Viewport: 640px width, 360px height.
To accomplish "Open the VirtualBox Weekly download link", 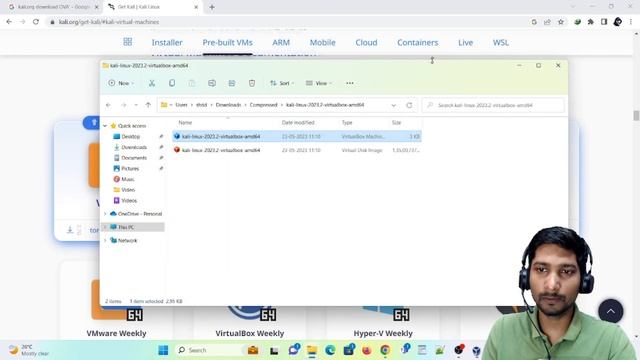I will [250, 333].
